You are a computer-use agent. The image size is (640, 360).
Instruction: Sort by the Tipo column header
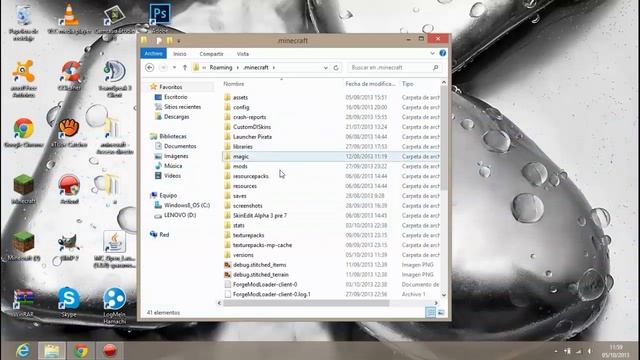click(x=408, y=84)
